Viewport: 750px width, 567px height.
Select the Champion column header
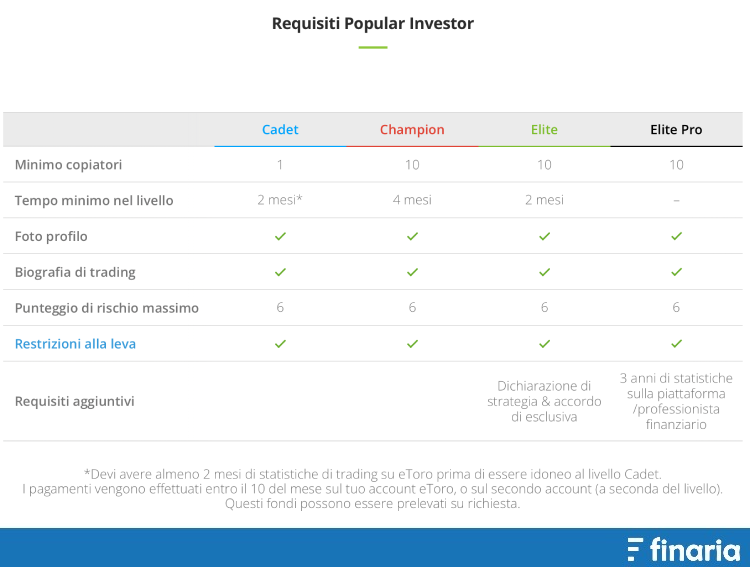click(412, 130)
